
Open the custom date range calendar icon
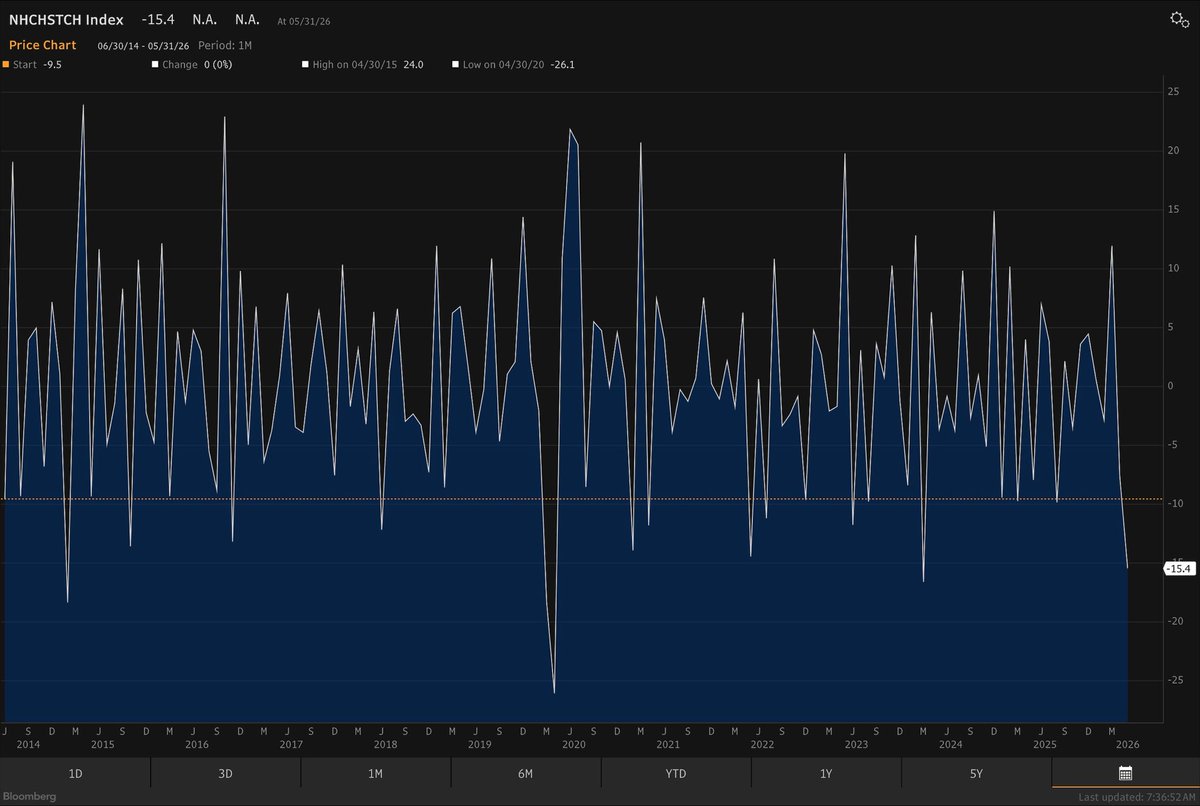pyautogui.click(x=1125, y=773)
